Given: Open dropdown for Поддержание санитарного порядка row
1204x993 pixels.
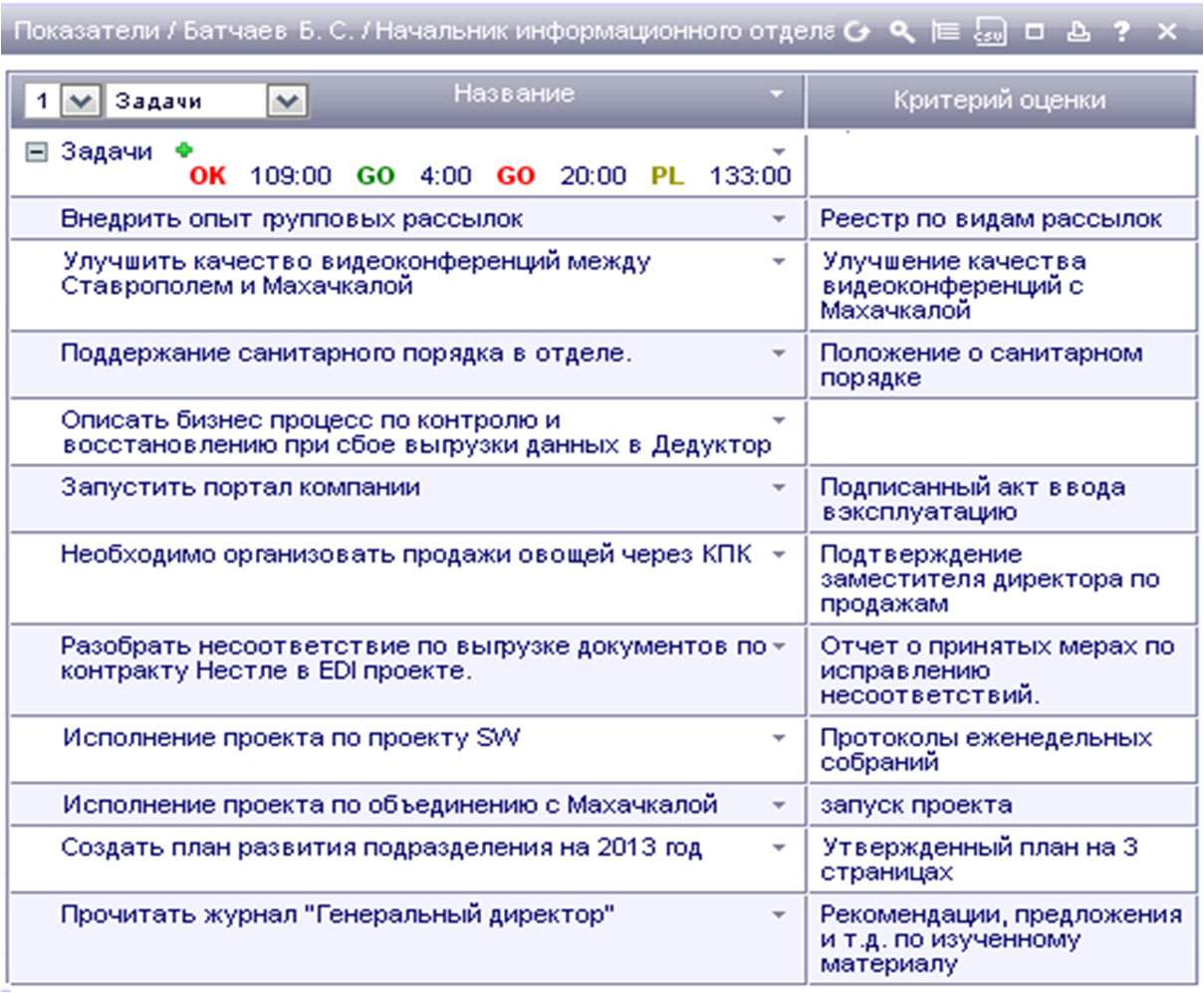Looking at the screenshot, I should coord(780,354).
